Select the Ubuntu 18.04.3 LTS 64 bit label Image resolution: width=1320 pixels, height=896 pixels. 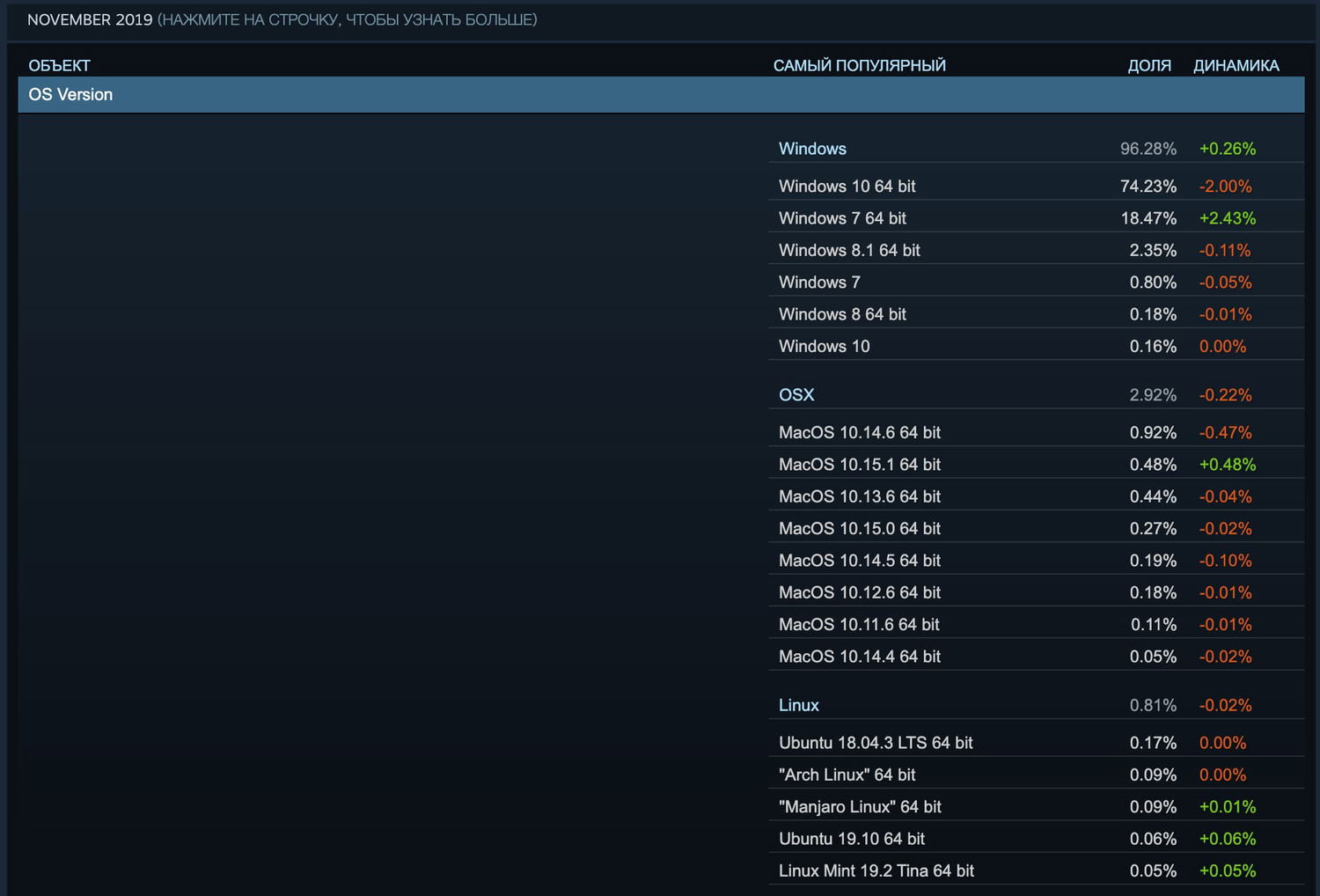[876, 743]
